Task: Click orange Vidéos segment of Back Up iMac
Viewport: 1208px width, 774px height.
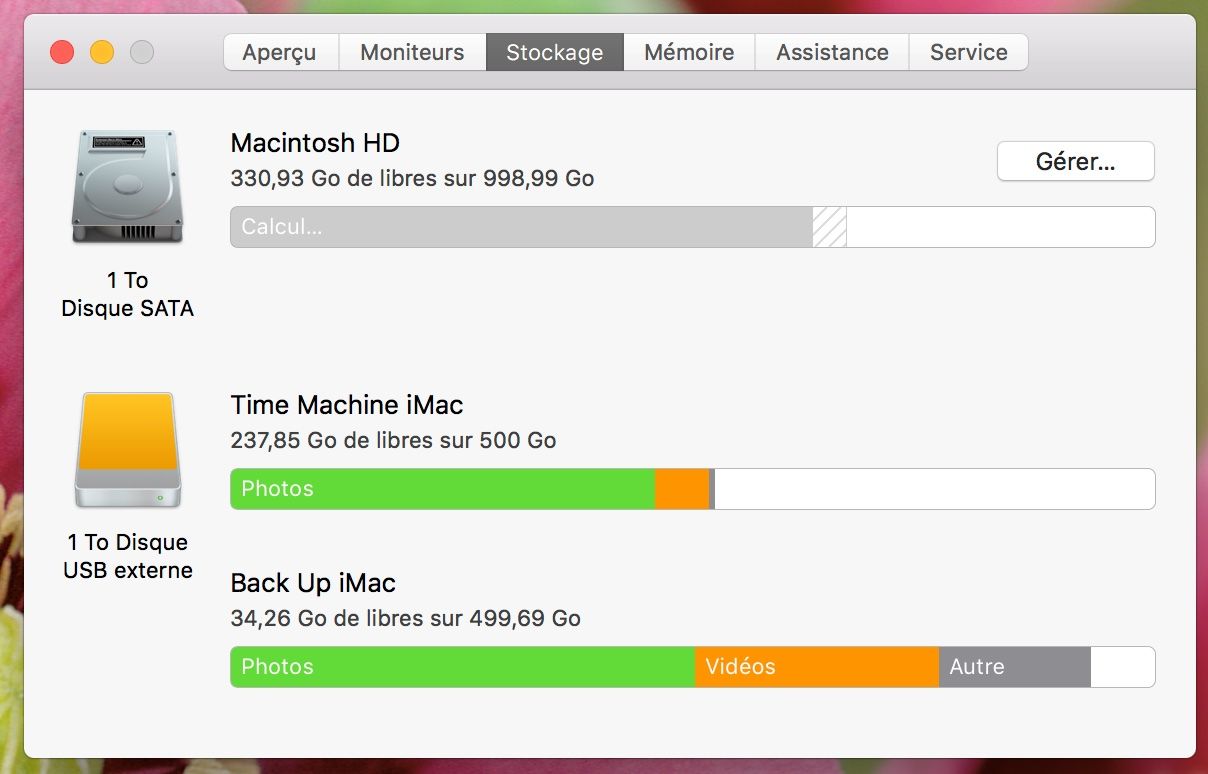Action: pyautogui.click(x=817, y=667)
